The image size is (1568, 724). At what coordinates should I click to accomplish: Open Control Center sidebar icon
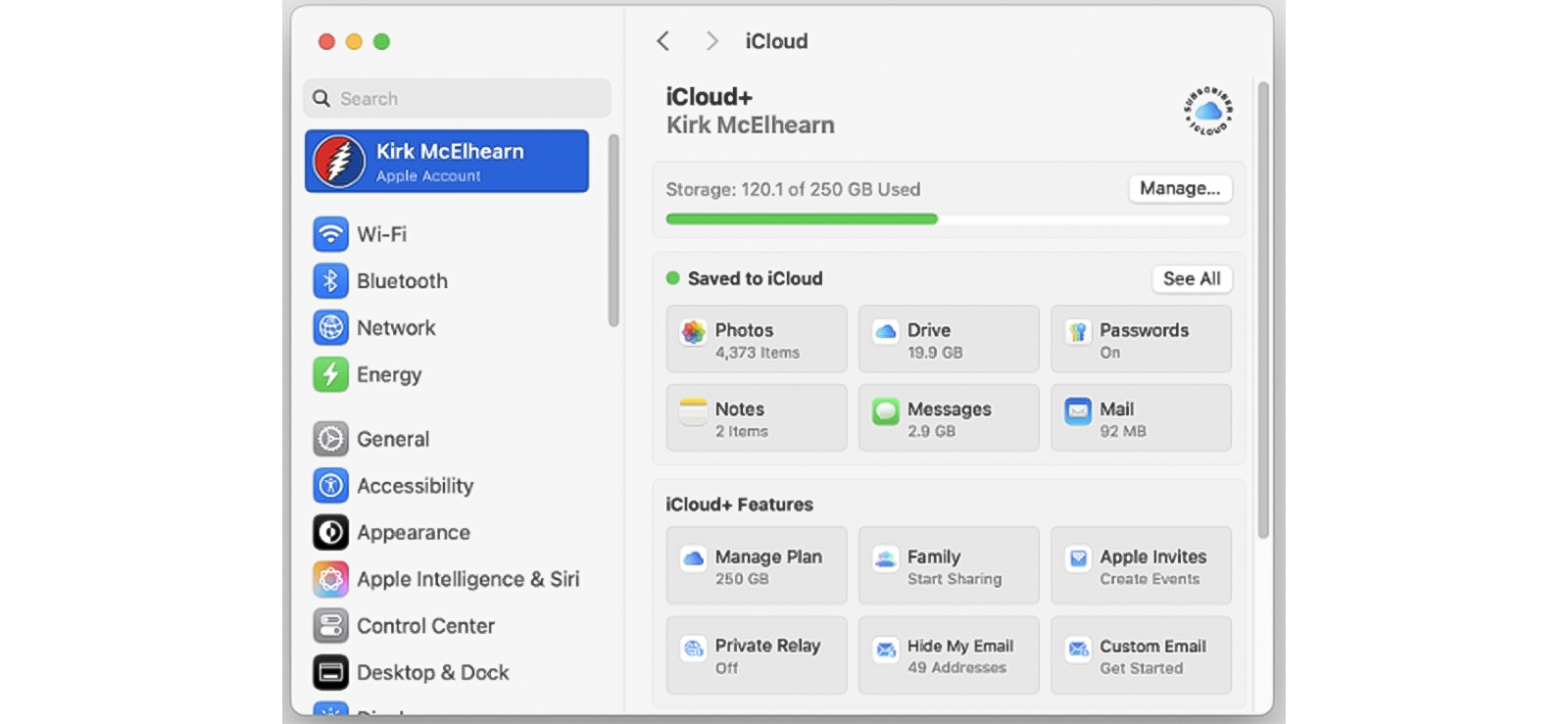click(x=330, y=626)
